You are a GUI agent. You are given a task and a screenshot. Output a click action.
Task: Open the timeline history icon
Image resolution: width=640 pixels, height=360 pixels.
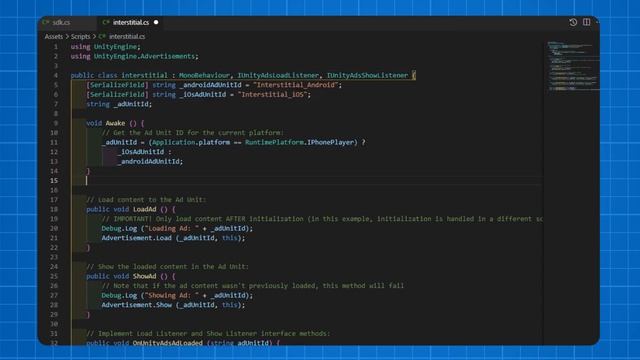point(573,22)
